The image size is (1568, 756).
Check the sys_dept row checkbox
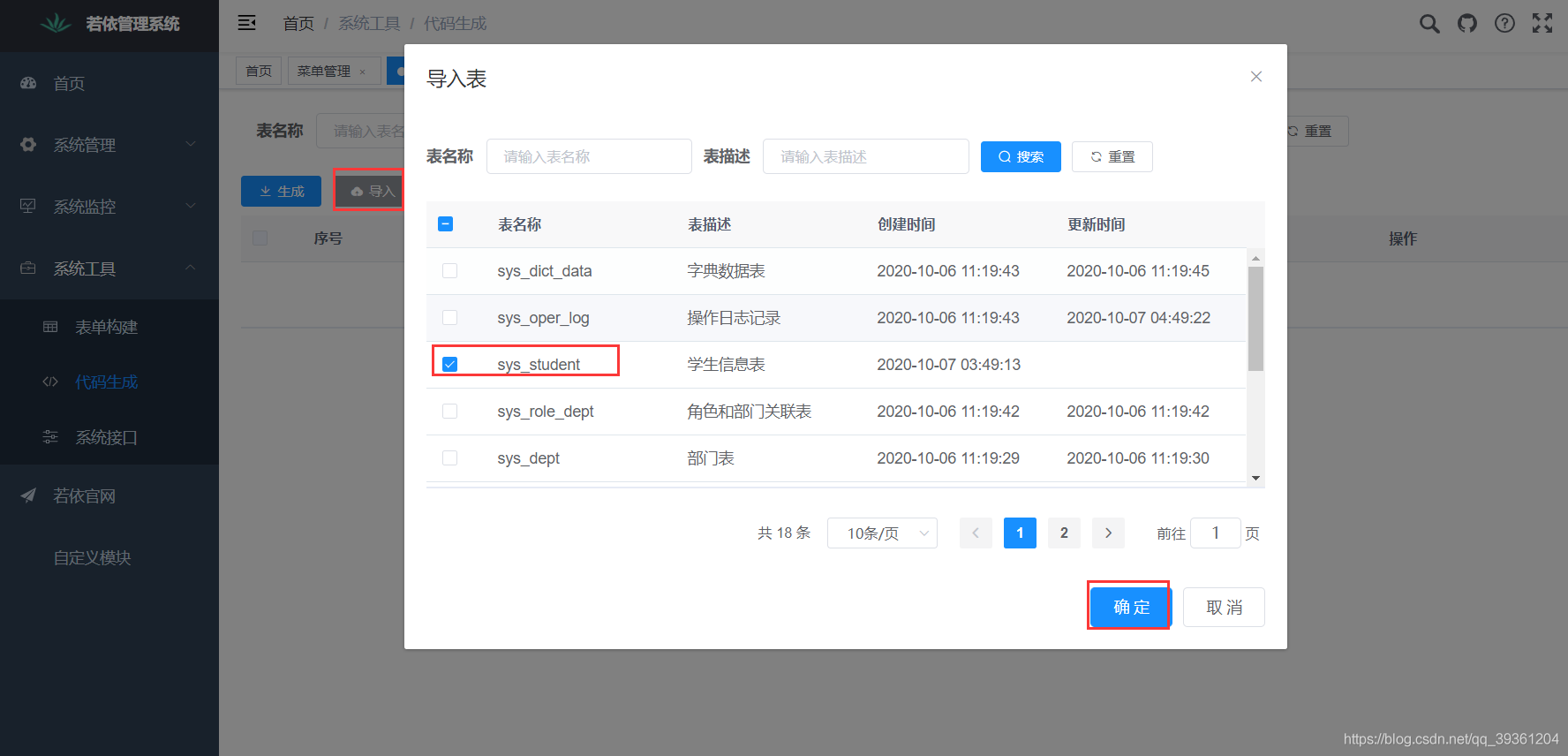[449, 457]
